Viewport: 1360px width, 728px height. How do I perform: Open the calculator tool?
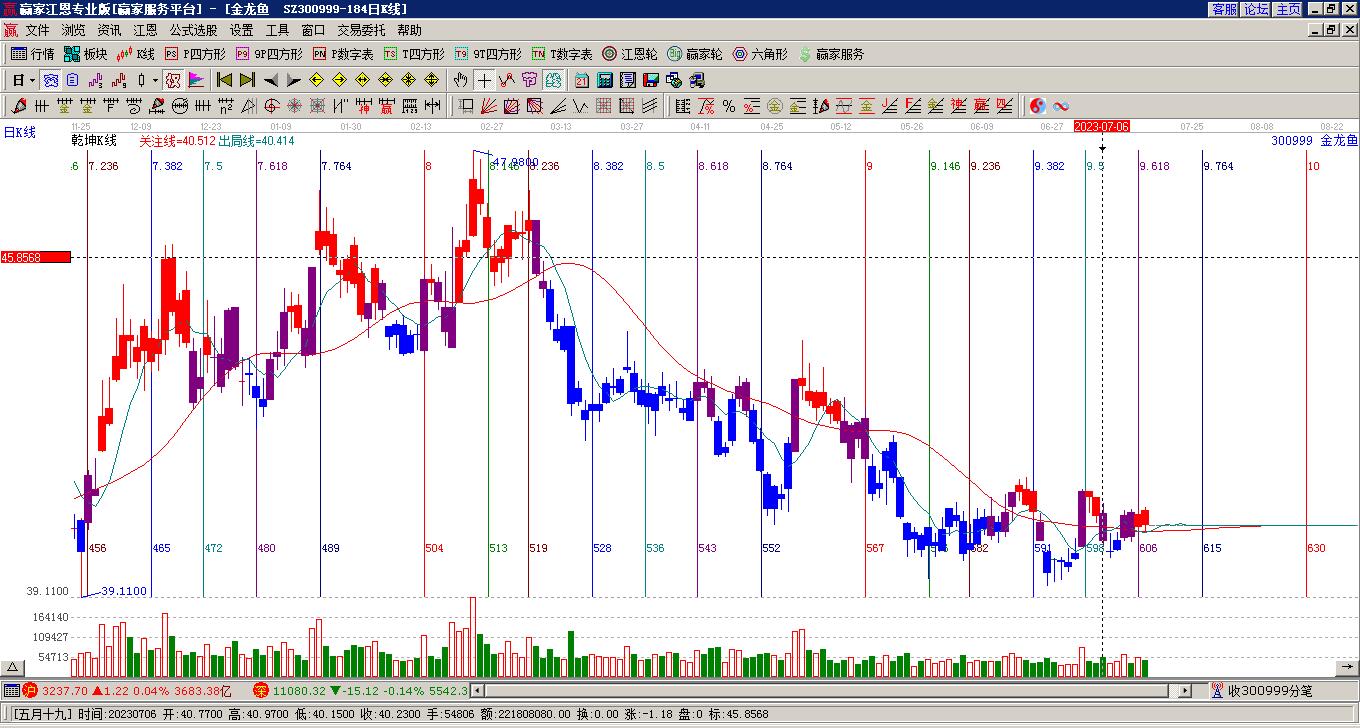coord(605,80)
